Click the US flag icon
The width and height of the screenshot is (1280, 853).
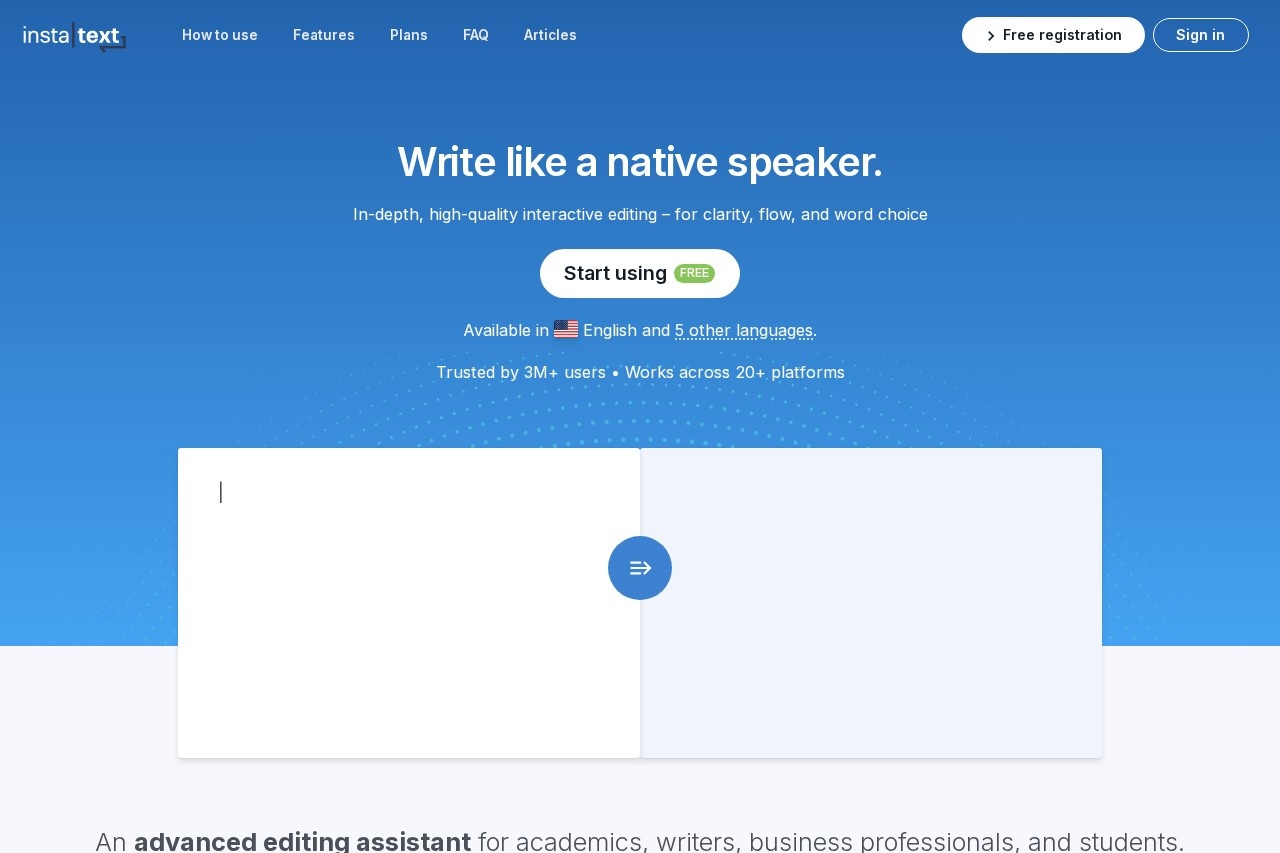point(566,329)
